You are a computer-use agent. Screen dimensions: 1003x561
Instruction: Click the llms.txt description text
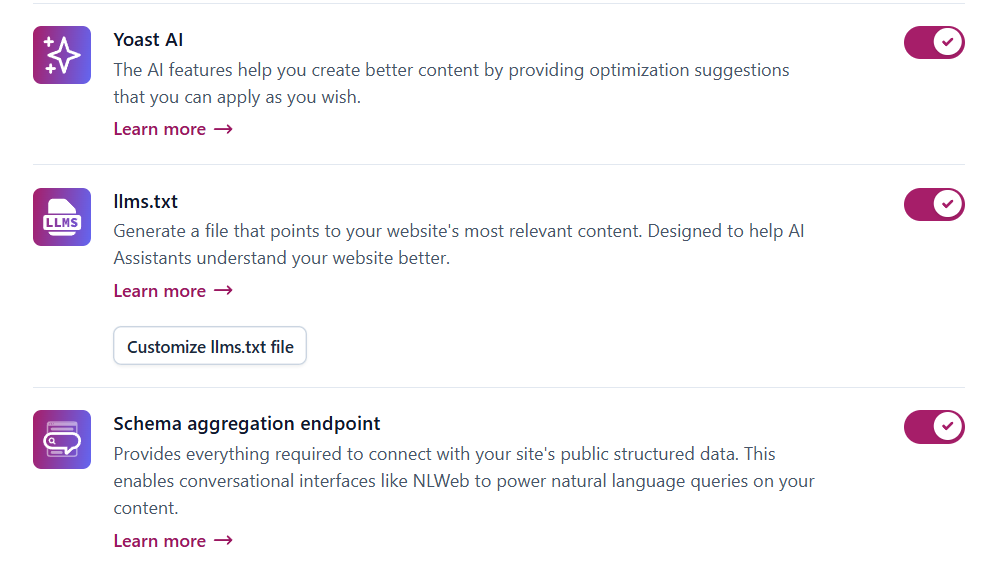(x=459, y=245)
